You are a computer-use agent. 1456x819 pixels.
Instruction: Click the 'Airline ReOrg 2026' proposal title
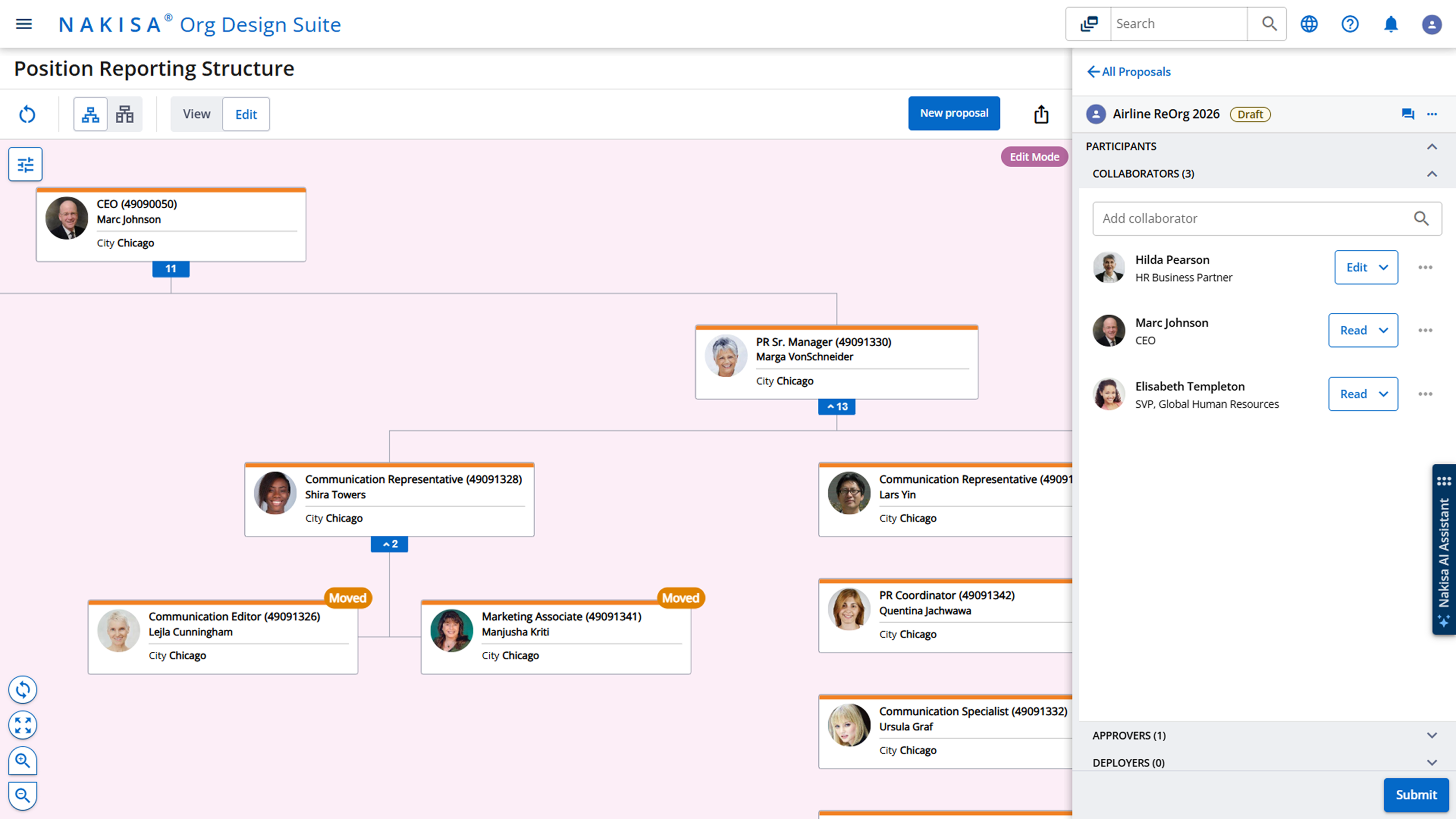(1166, 114)
